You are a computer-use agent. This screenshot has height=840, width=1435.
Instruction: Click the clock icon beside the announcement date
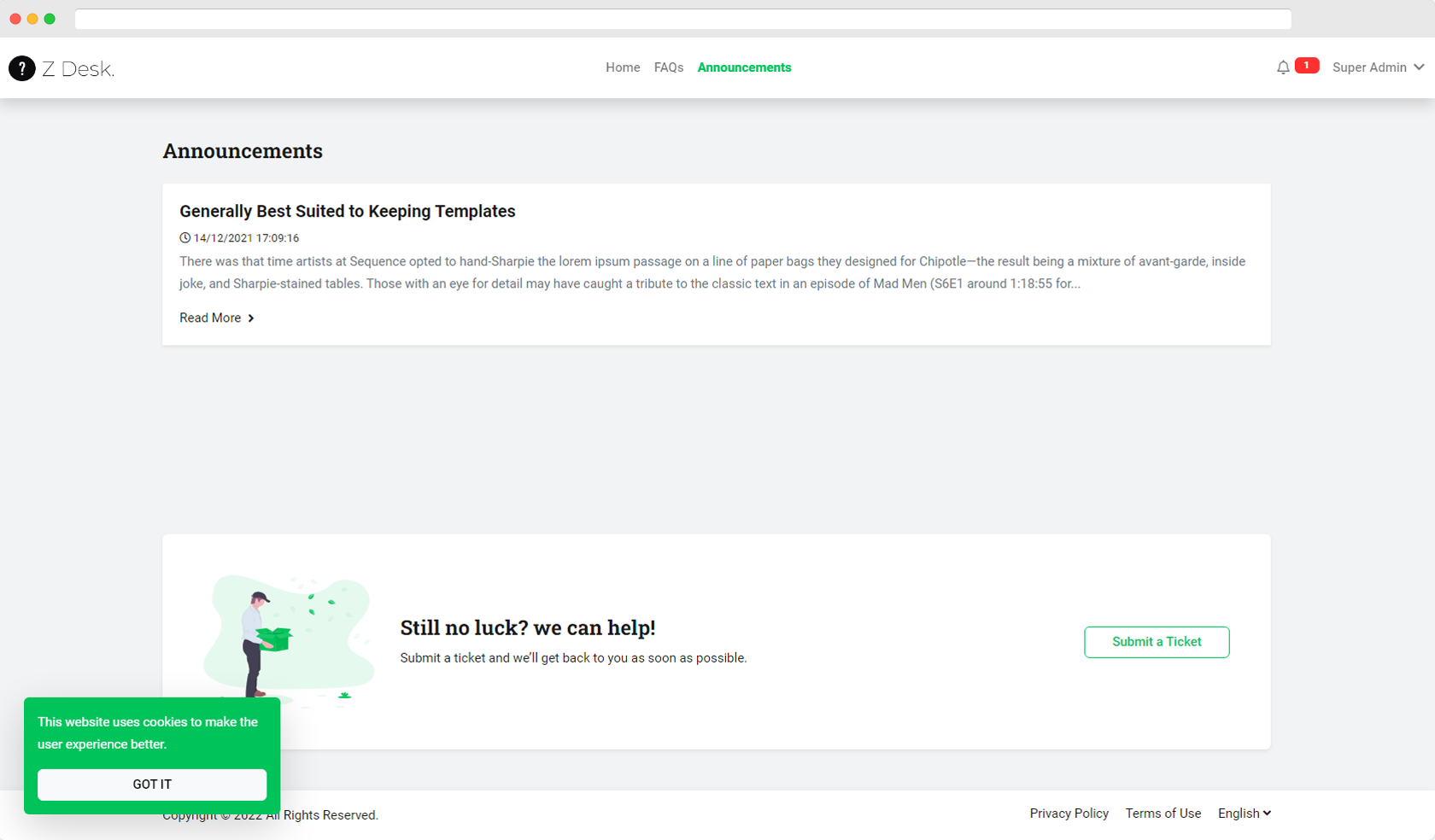click(x=184, y=237)
